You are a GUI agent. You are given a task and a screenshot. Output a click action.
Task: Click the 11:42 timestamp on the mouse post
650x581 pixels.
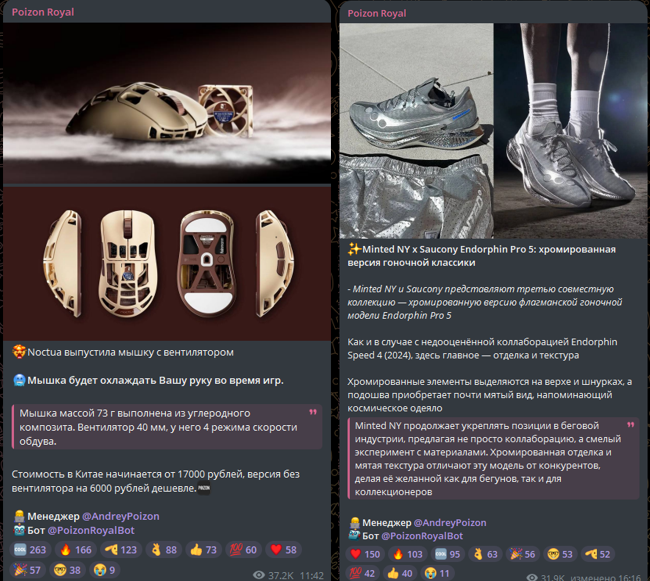[x=311, y=575]
